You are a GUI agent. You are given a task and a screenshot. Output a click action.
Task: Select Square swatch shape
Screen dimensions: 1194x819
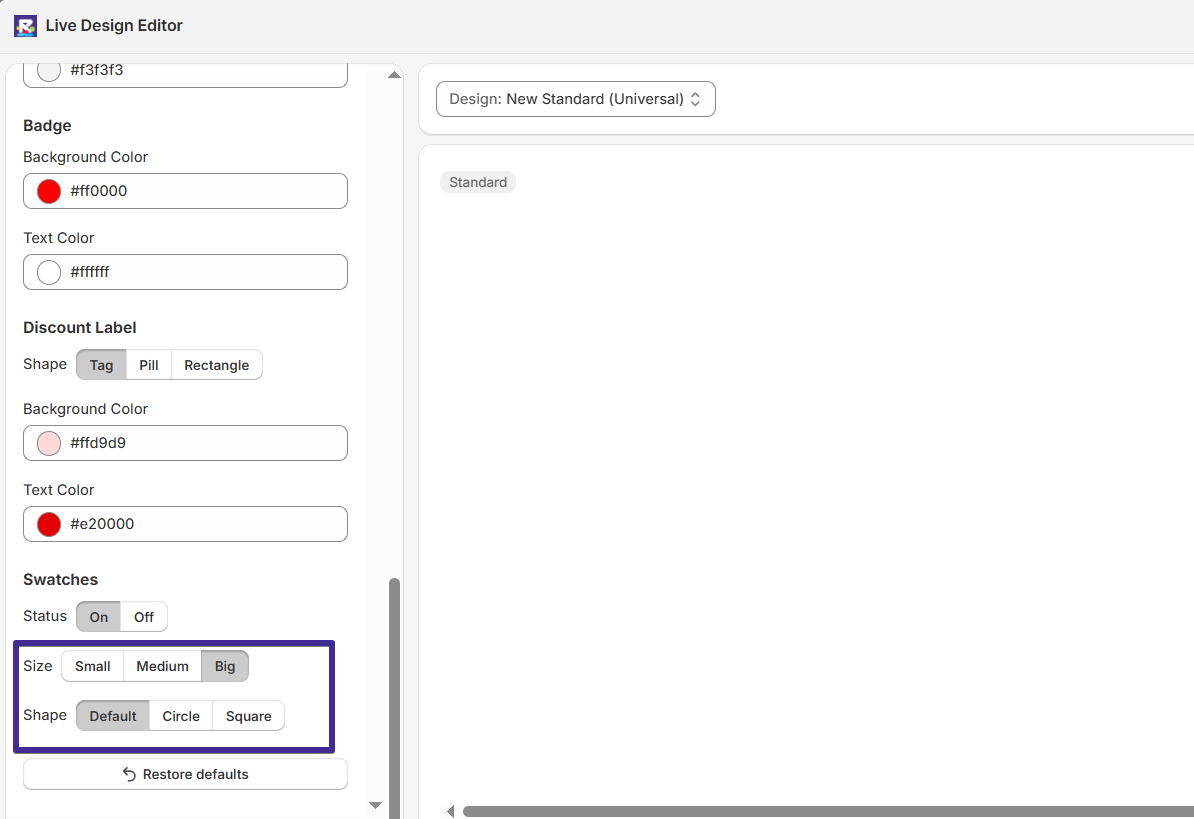248,716
